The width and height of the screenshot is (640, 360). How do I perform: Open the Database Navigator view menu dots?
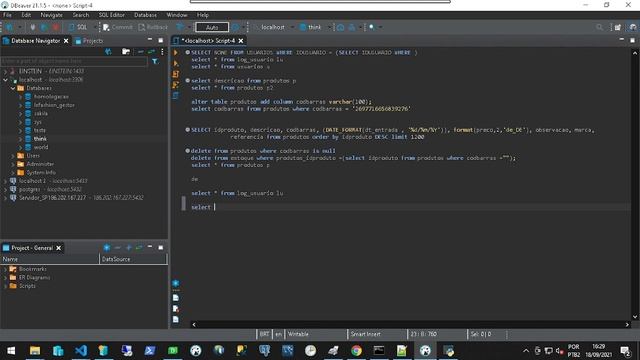[x=162, y=51]
